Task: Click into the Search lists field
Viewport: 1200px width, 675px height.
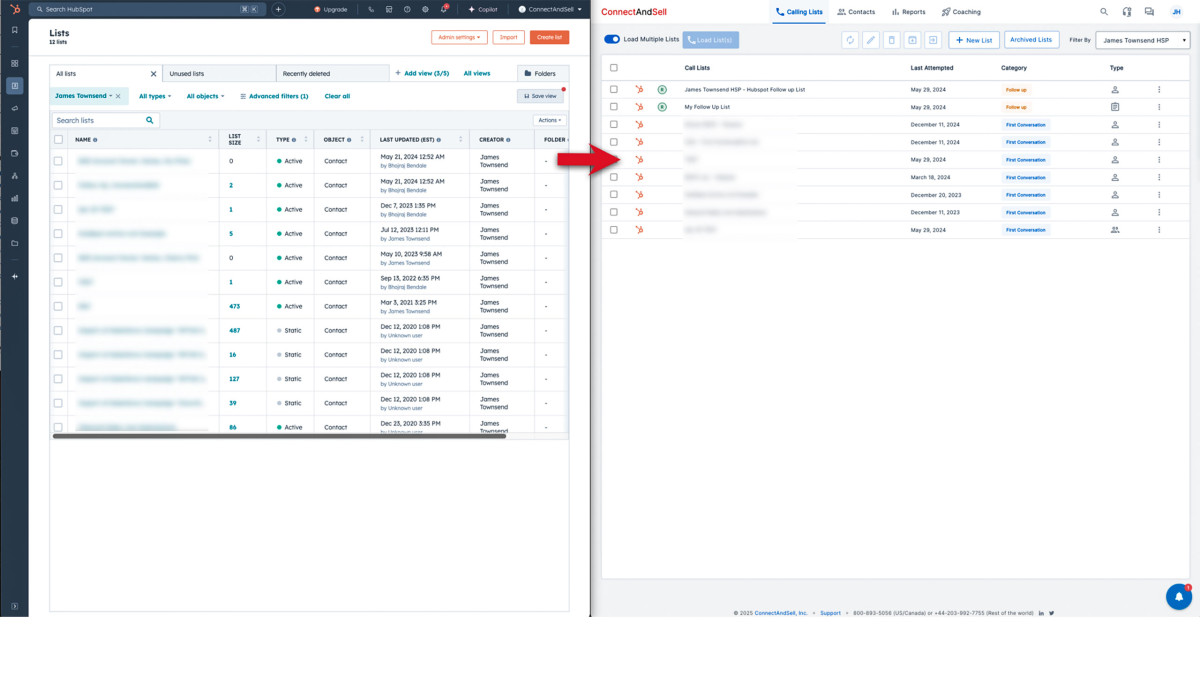Action: [x=98, y=120]
